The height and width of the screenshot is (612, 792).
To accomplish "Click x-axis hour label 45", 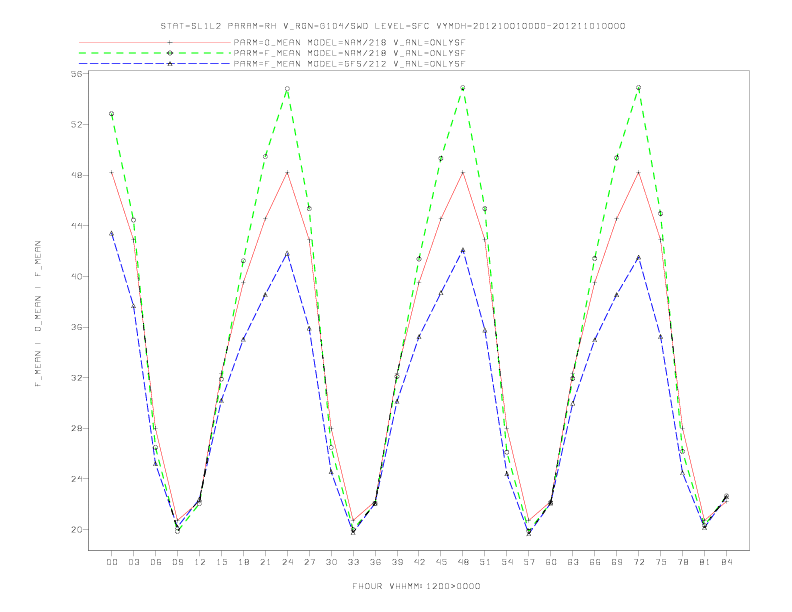I will 441,562.
